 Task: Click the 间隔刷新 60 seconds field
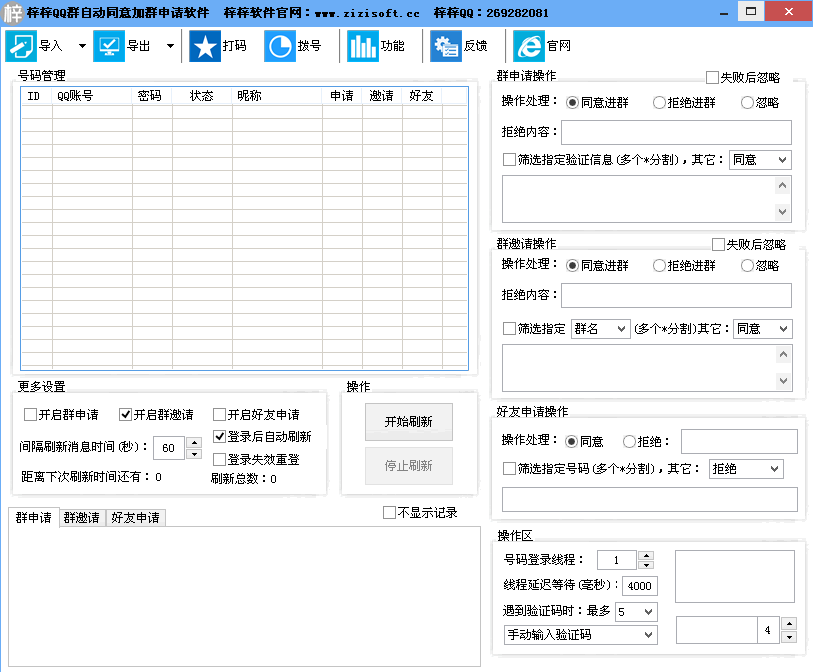click(169, 448)
